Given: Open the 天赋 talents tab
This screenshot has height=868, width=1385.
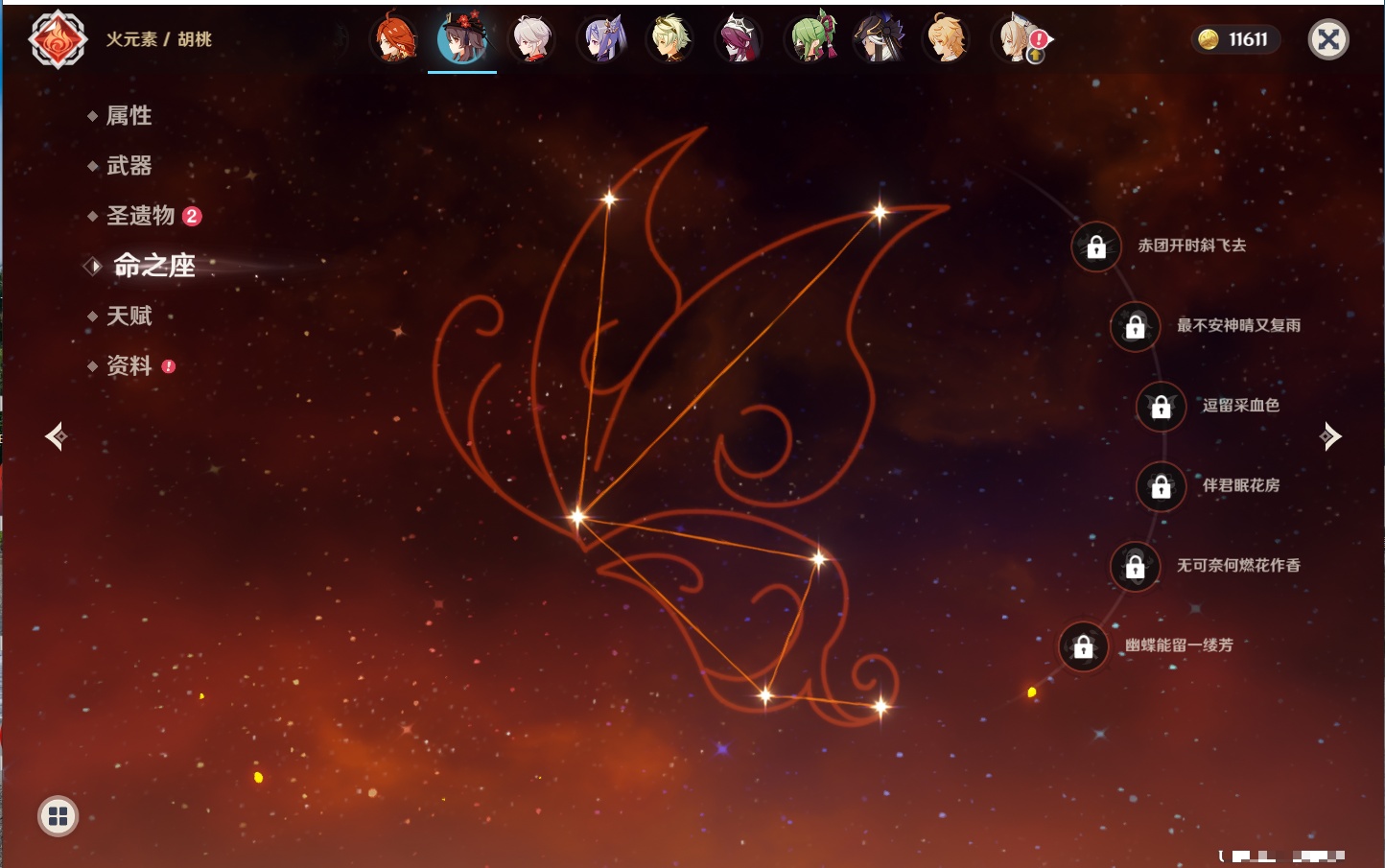Looking at the screenshot, I should [x=129, y=316].
